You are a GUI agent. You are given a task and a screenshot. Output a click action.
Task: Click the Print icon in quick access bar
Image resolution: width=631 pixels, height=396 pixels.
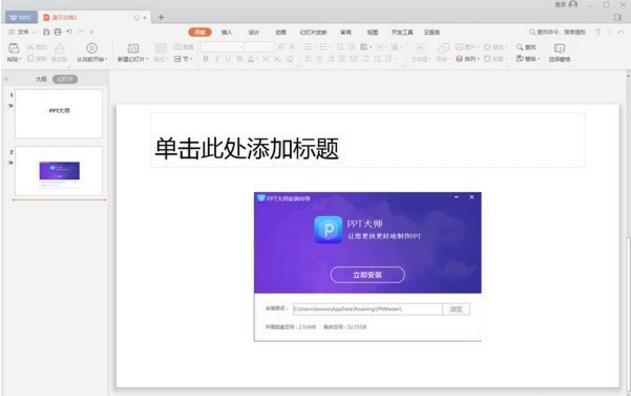tap(58, 32)
